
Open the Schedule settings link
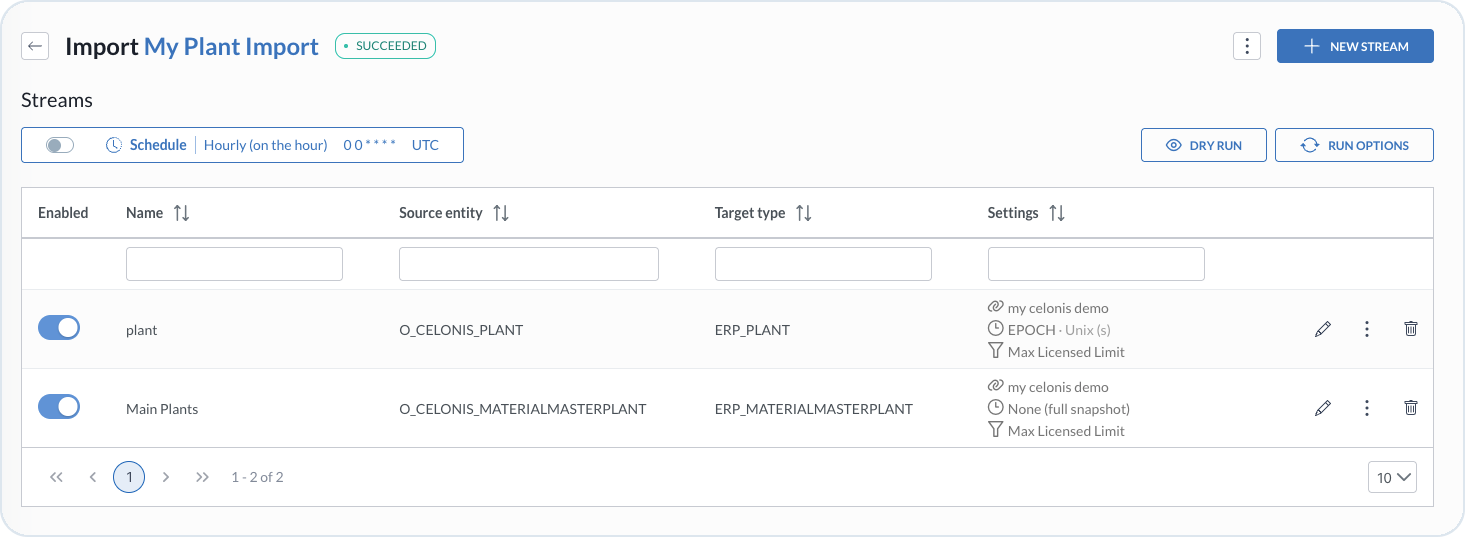158,145
